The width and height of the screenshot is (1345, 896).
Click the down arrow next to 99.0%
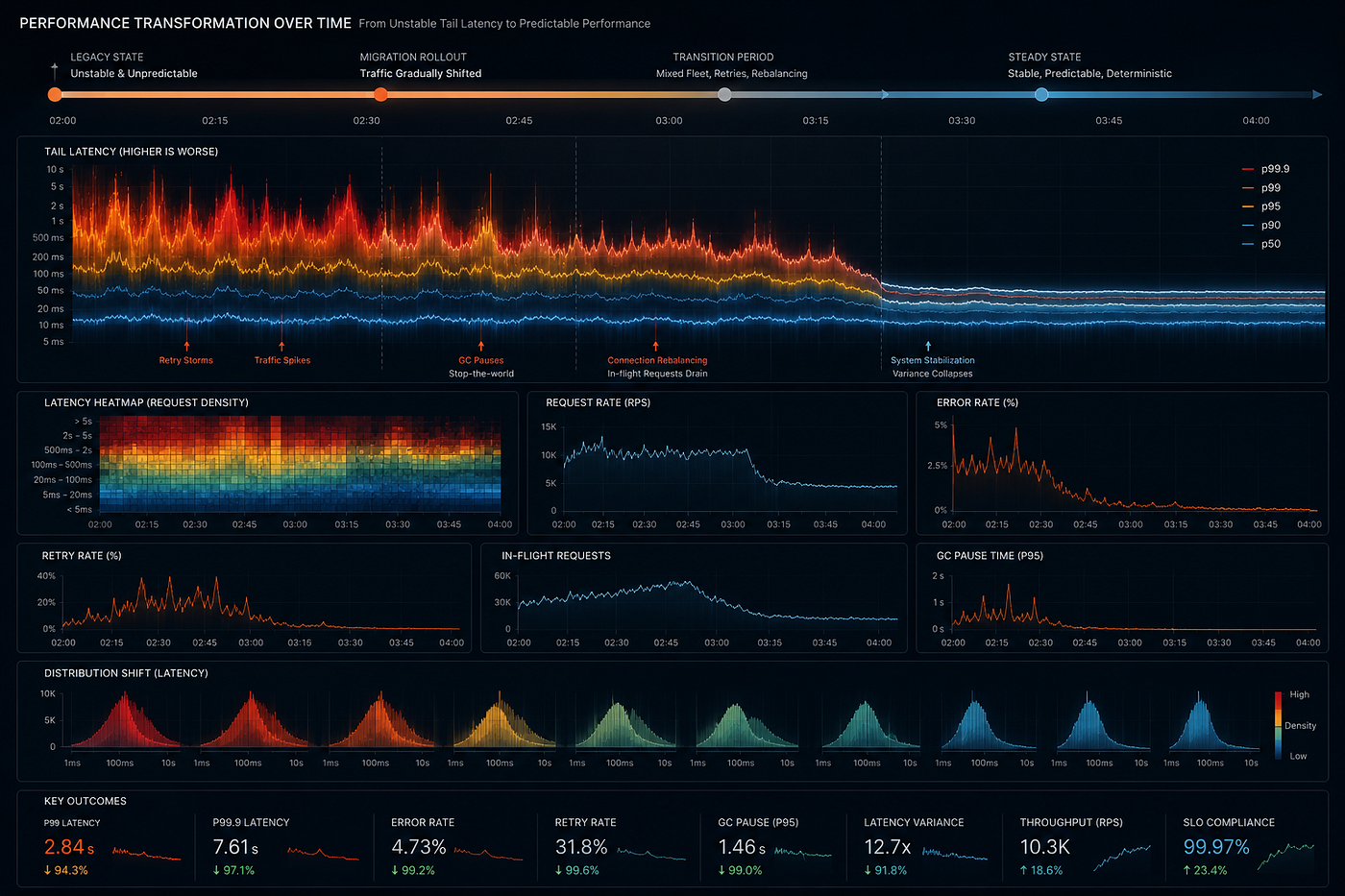[722, 870]
